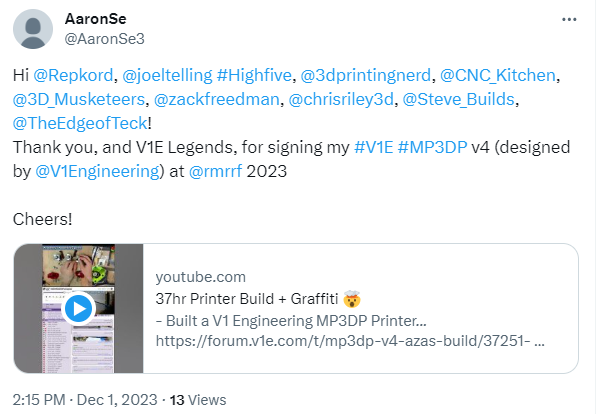
Task: Open the video thumbnail image
Action: point(79,308)
